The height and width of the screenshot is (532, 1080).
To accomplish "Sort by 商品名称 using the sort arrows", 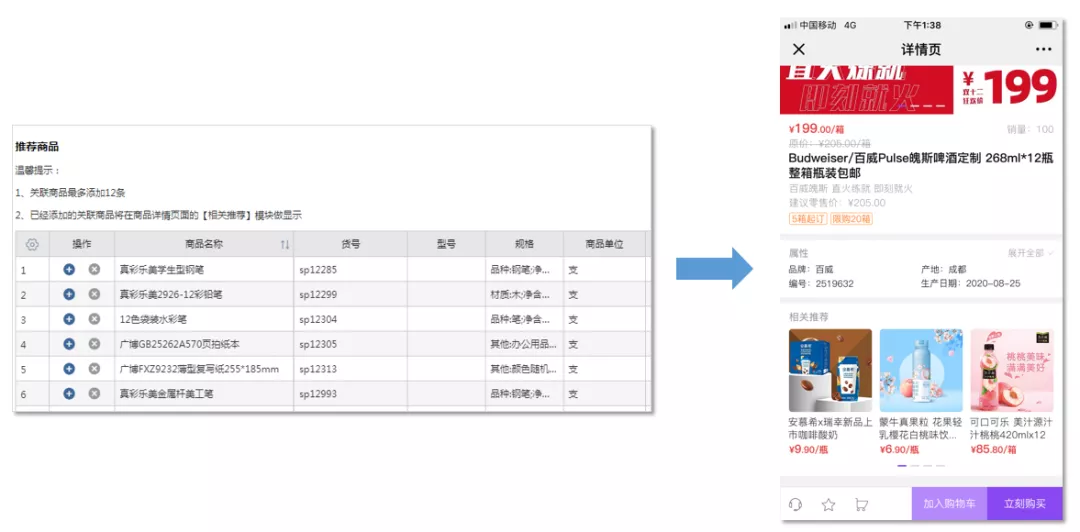I will (x=284, y=245).
